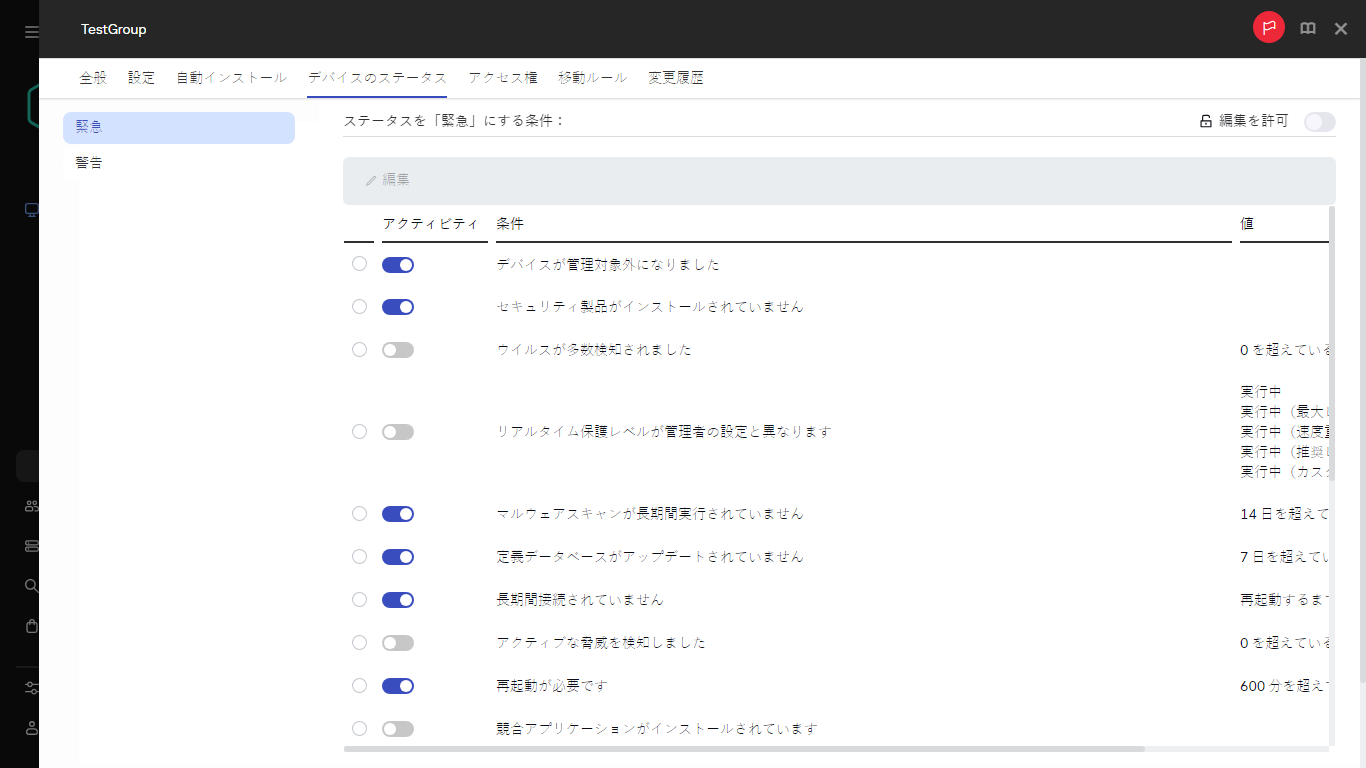Switch to the 設定 tab
This screenshot has height=768, width=1366.
coord(141,77)
